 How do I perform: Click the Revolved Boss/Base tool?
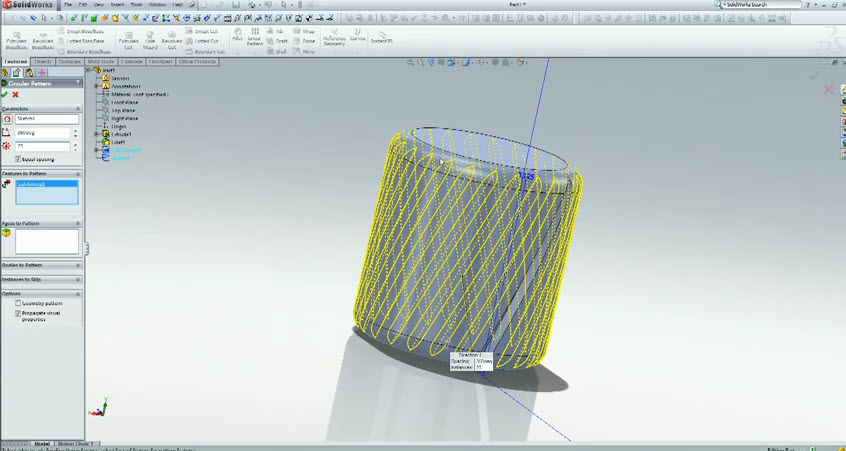[43, 40]
